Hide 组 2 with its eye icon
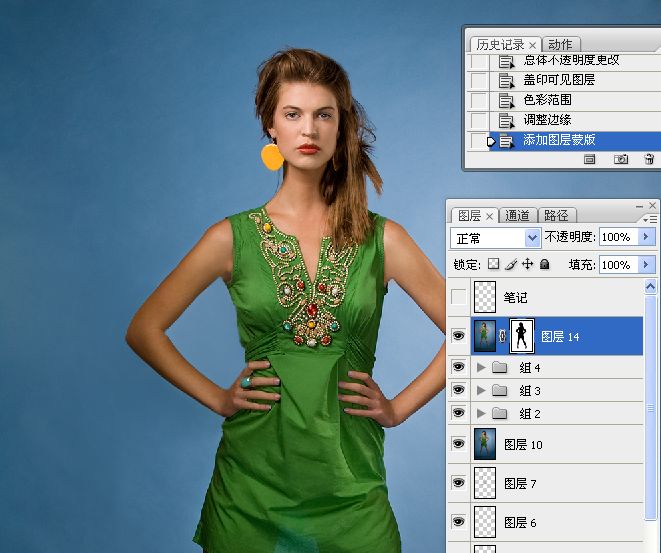Viewport: 661px width, 553px height. click(x=458, y=413)
